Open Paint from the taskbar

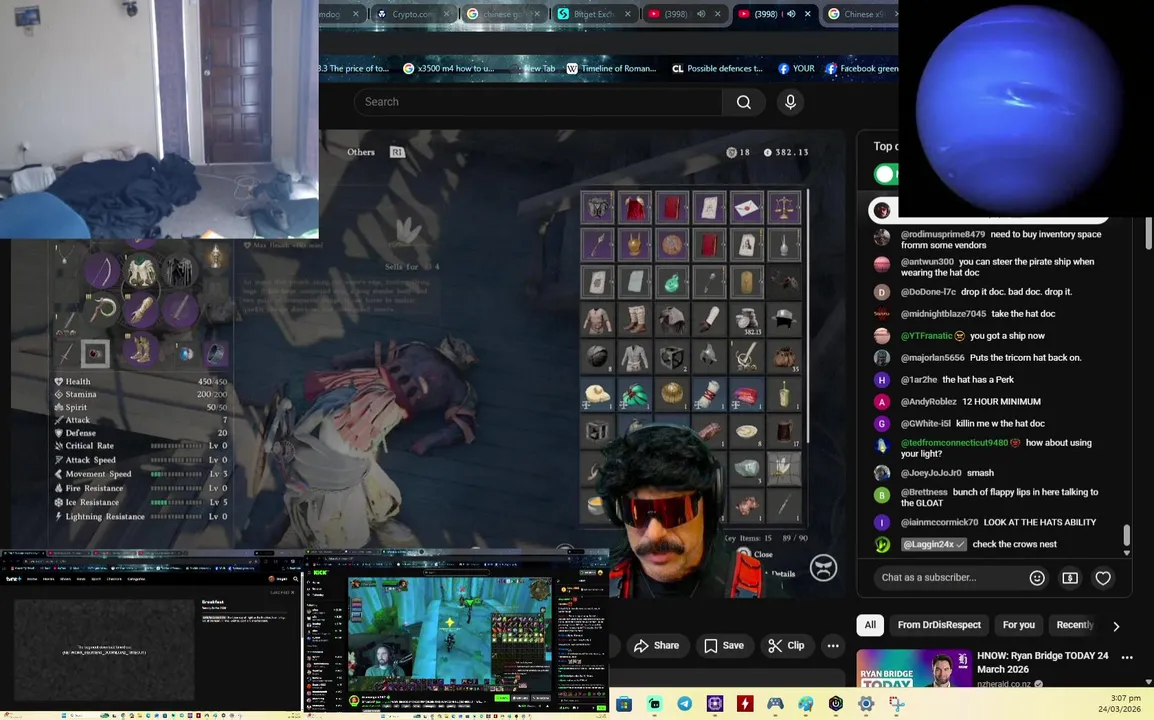coord(805,704)
